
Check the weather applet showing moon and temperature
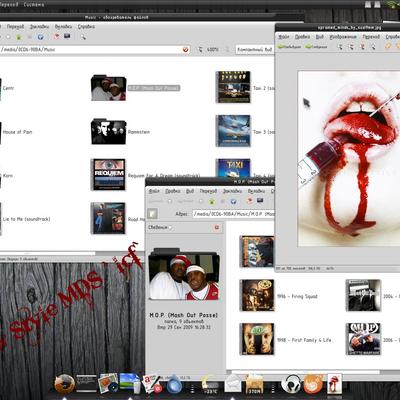point(210,384)
